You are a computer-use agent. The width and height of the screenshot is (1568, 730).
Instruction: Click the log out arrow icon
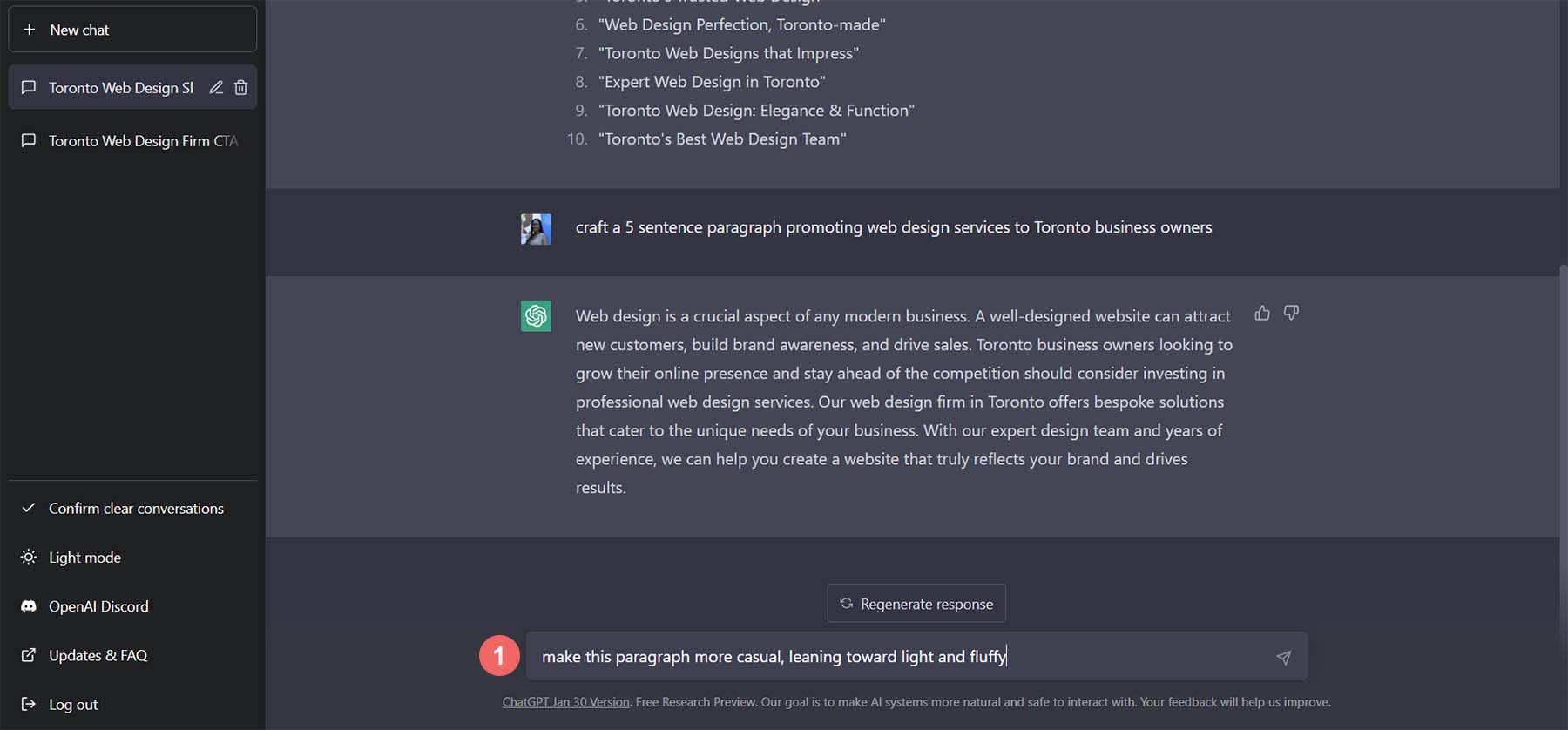coord(29,704)
